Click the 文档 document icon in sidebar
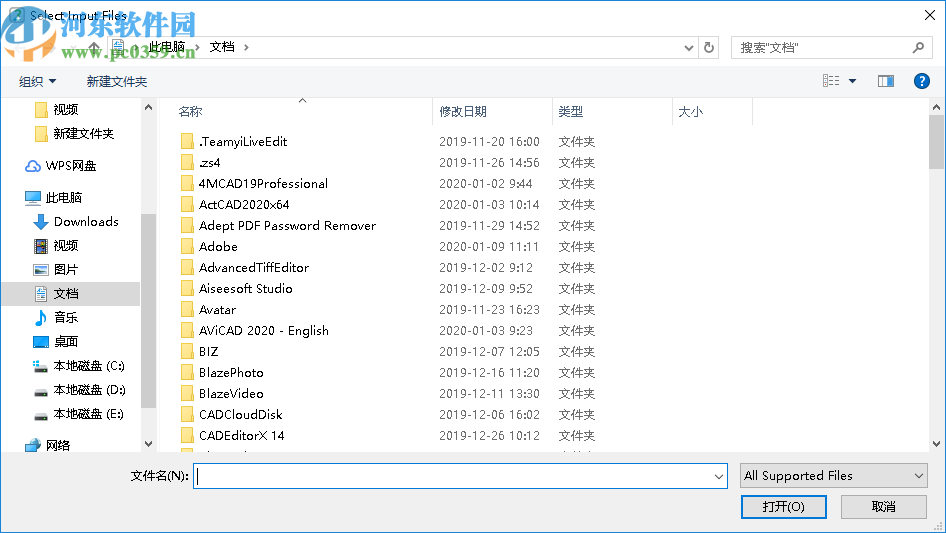Viewport: 946px width, 533px height. (40, 294)
